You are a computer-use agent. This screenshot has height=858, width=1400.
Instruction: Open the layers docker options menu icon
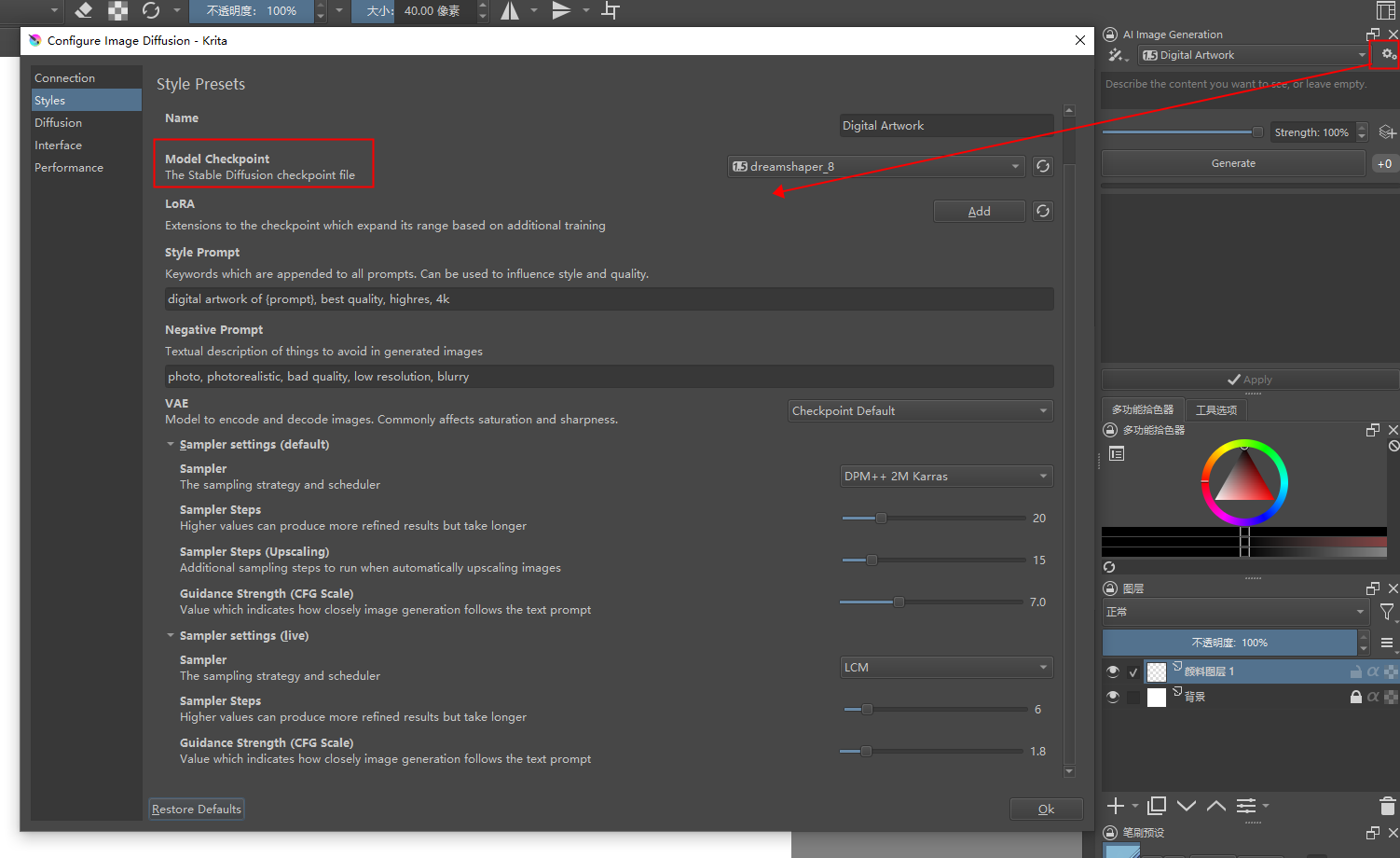[1387, 643]
